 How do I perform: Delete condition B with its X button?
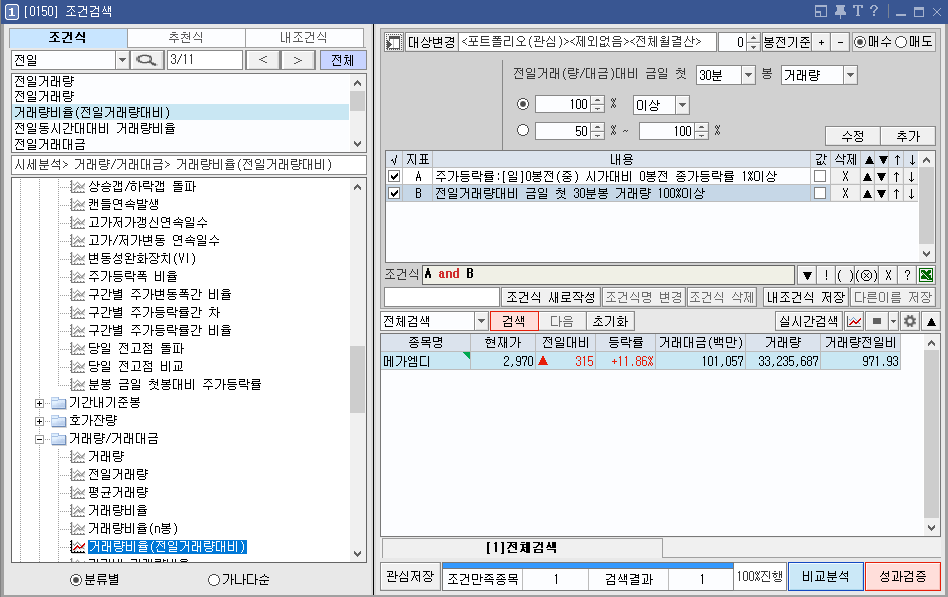tap(845, 194)
